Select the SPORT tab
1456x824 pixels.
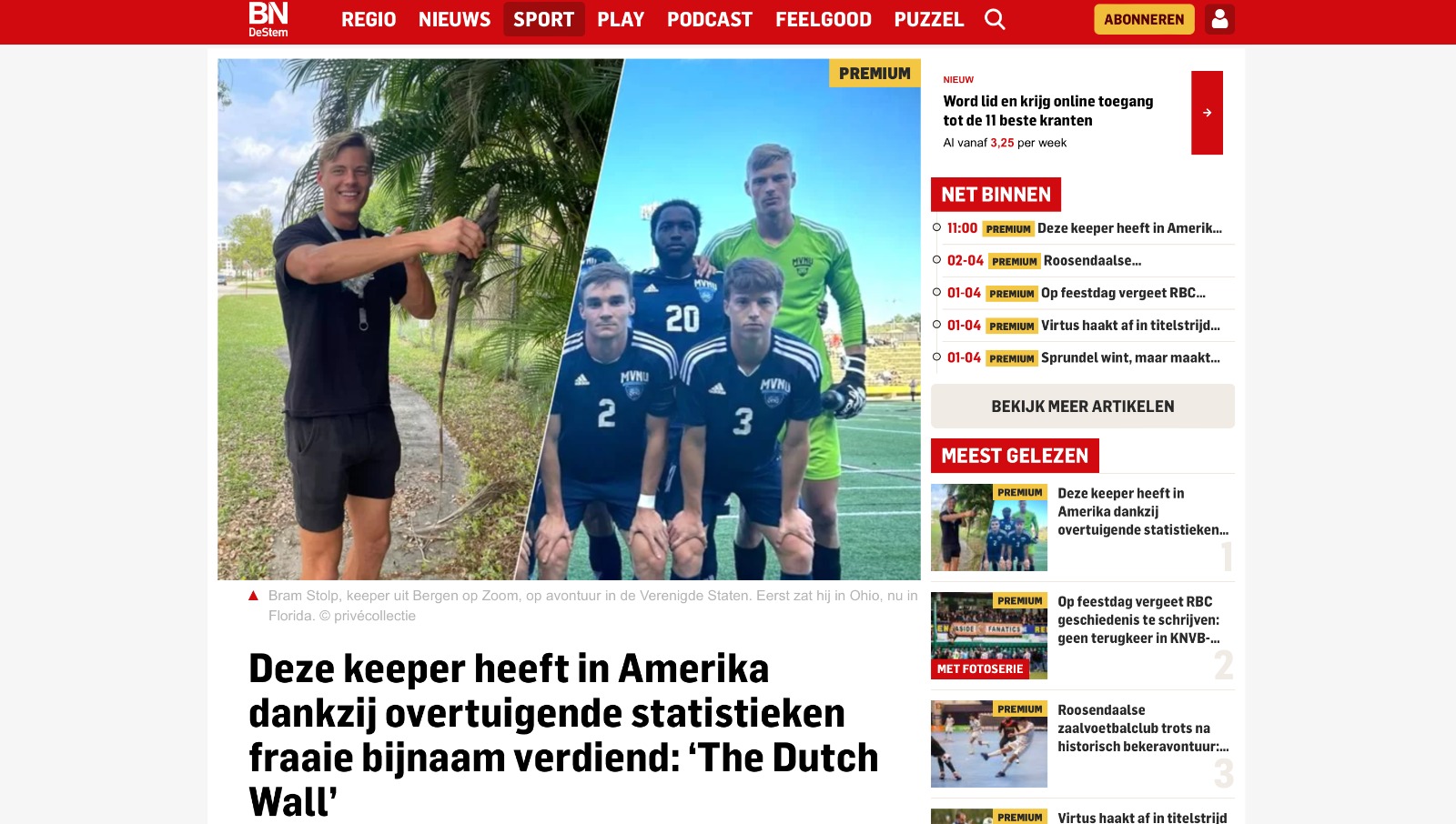544,19
